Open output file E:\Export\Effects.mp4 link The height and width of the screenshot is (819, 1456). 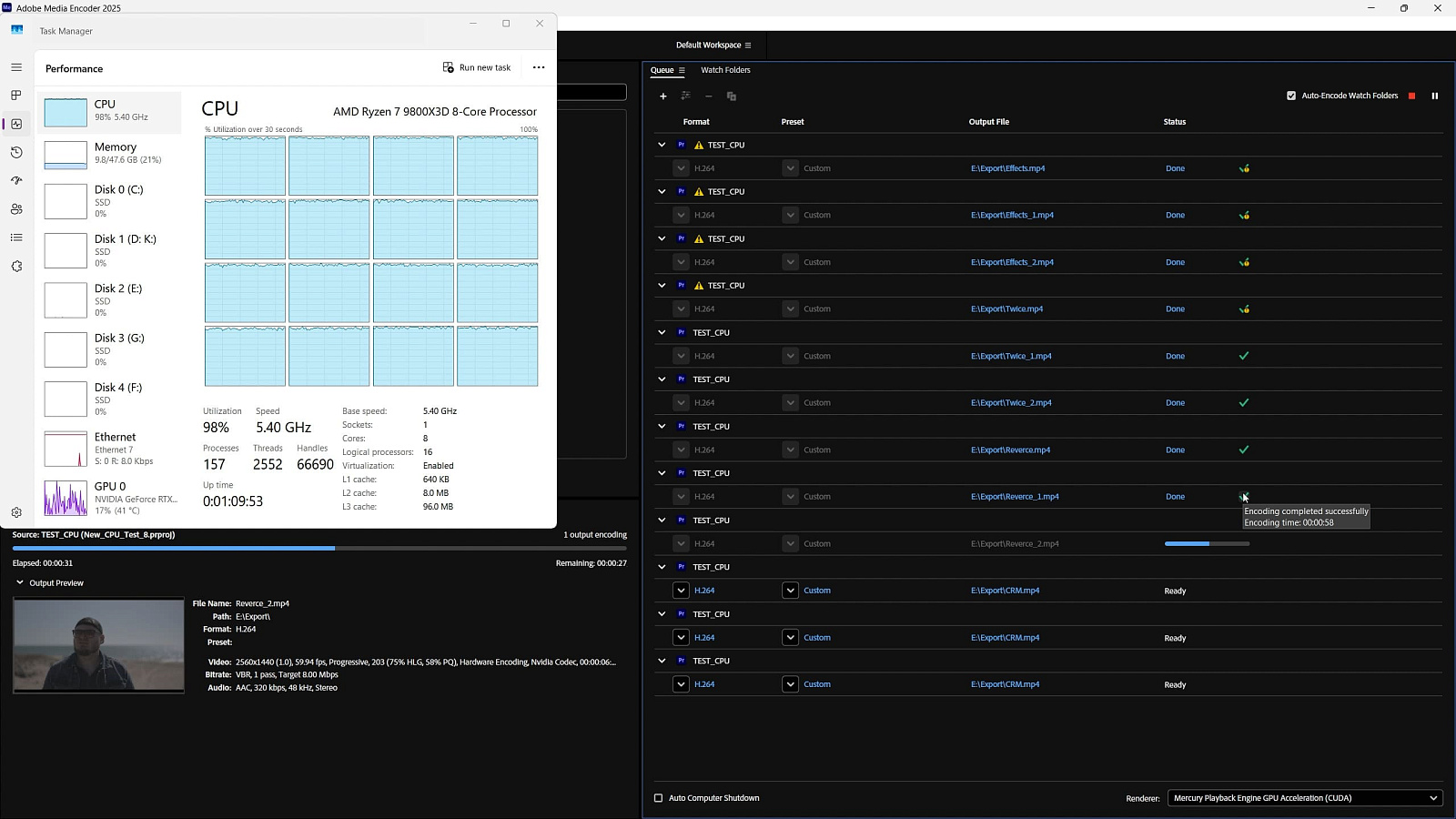1007,168
